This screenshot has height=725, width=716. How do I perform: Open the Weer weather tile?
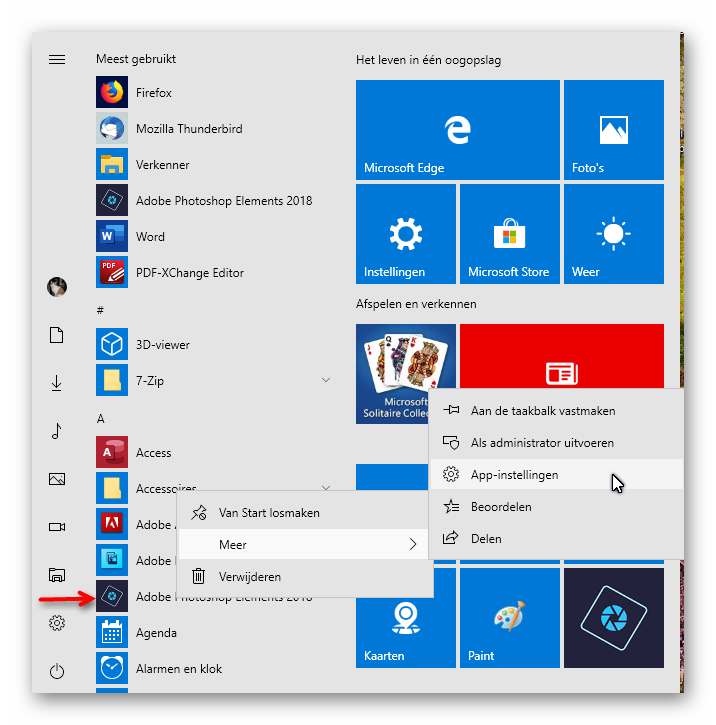[613, 234]
